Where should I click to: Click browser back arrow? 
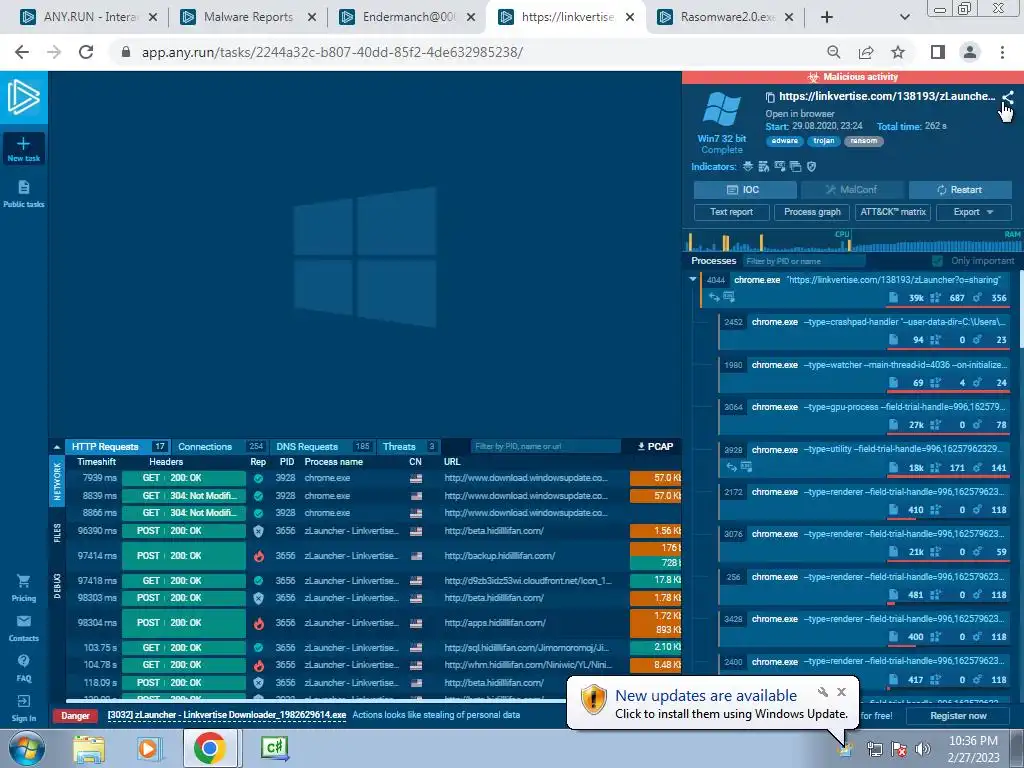point(22,52)
